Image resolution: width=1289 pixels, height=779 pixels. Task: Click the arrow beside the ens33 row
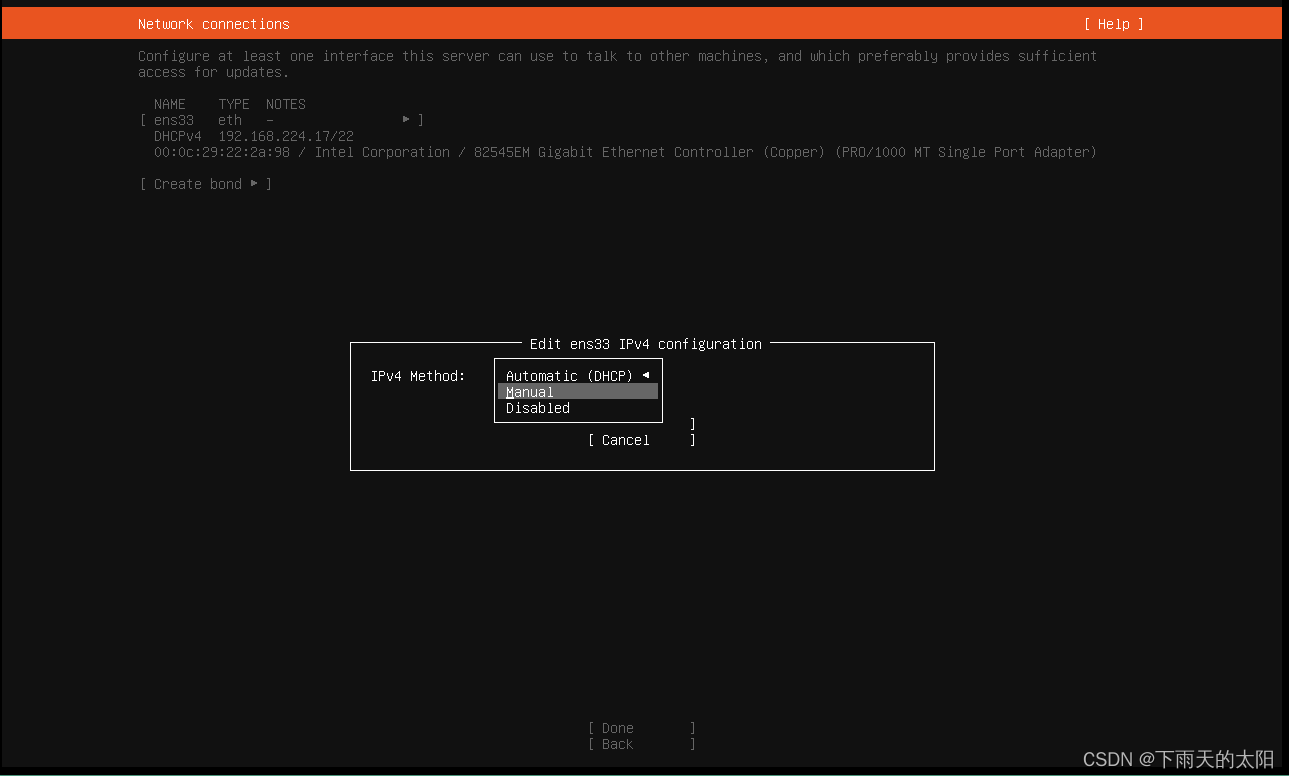click(x=408, y=118)
